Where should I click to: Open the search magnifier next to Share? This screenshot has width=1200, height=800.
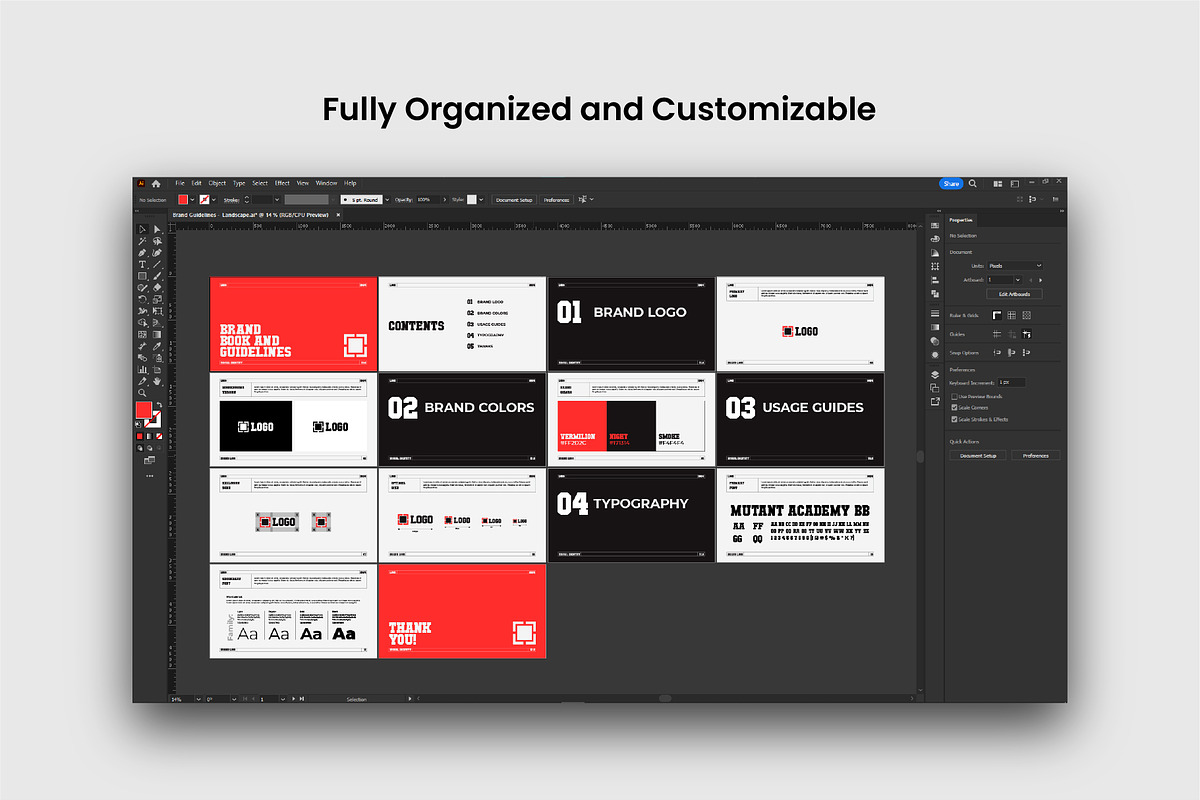973,183
